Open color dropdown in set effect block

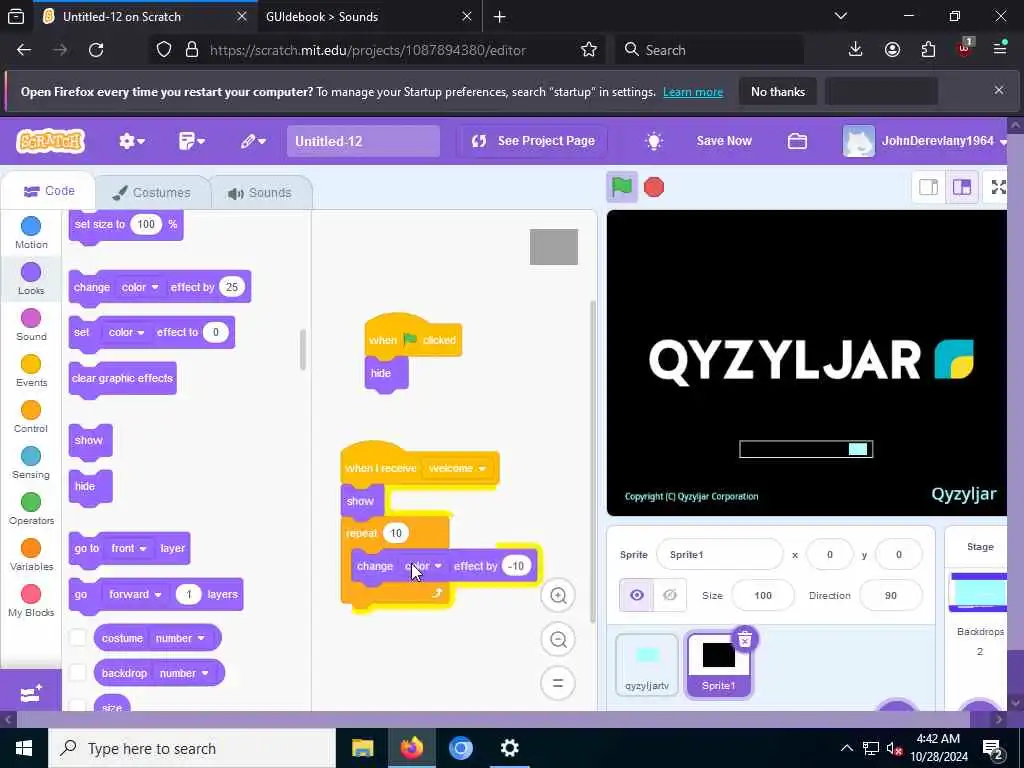click(126, 332)
